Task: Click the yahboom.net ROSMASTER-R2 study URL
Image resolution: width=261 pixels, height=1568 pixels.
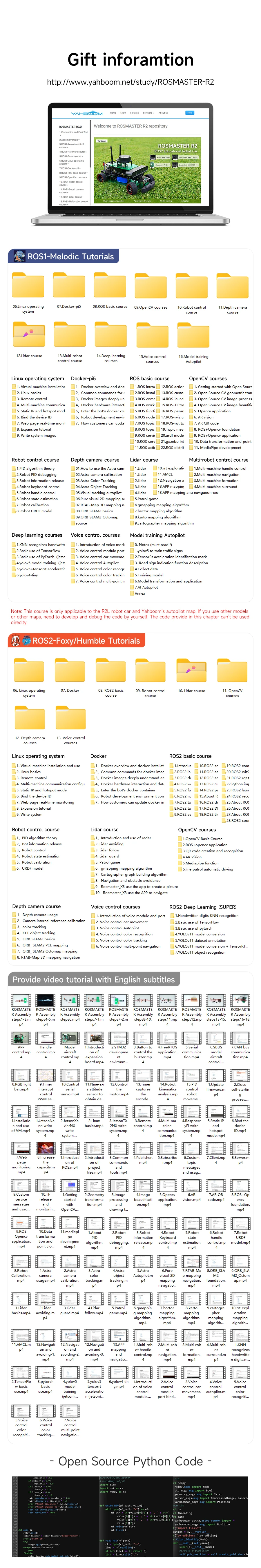Action: tap(130, 82)
